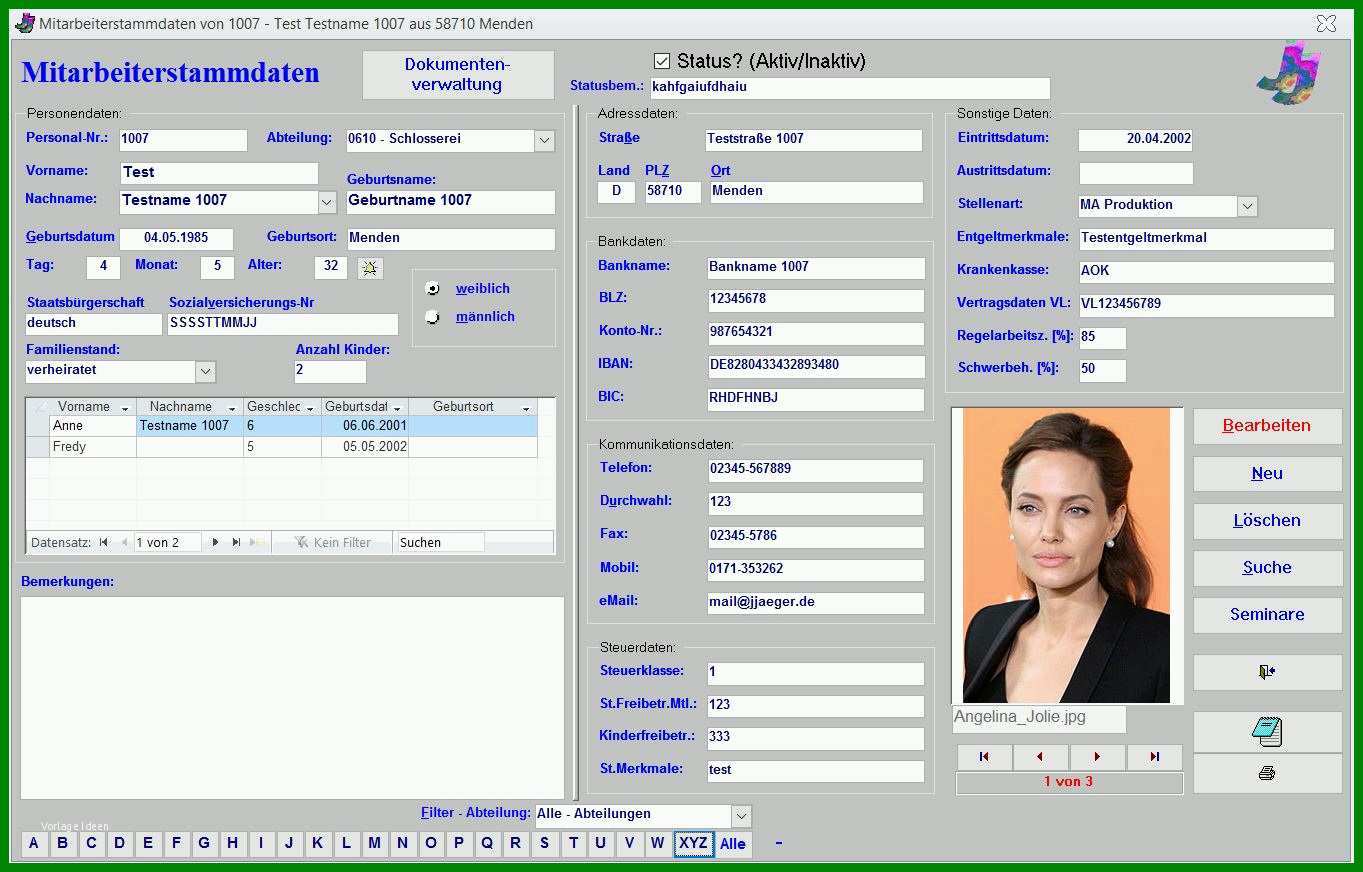This screenshot has height=872, width=1363.
Task: Click the Telefon field 02345-567889
Action: 816,470
